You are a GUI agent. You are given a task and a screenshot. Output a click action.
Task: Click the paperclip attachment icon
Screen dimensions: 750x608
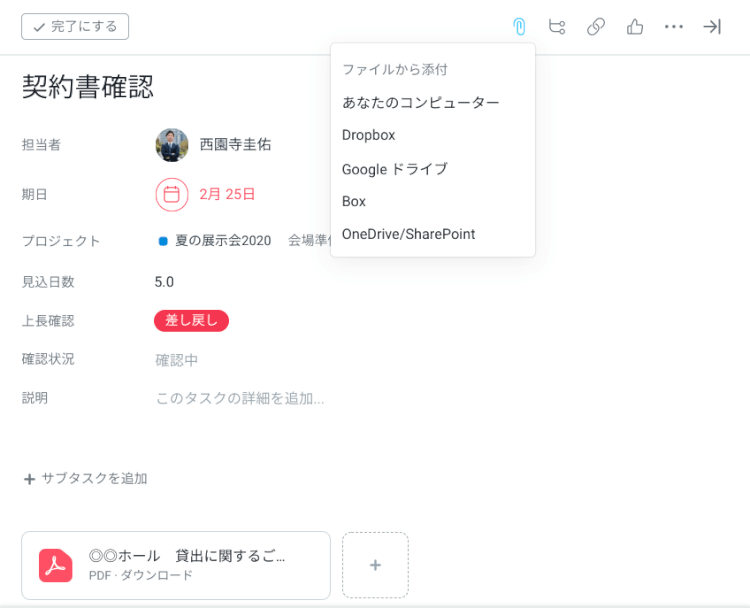coord(519,27)
